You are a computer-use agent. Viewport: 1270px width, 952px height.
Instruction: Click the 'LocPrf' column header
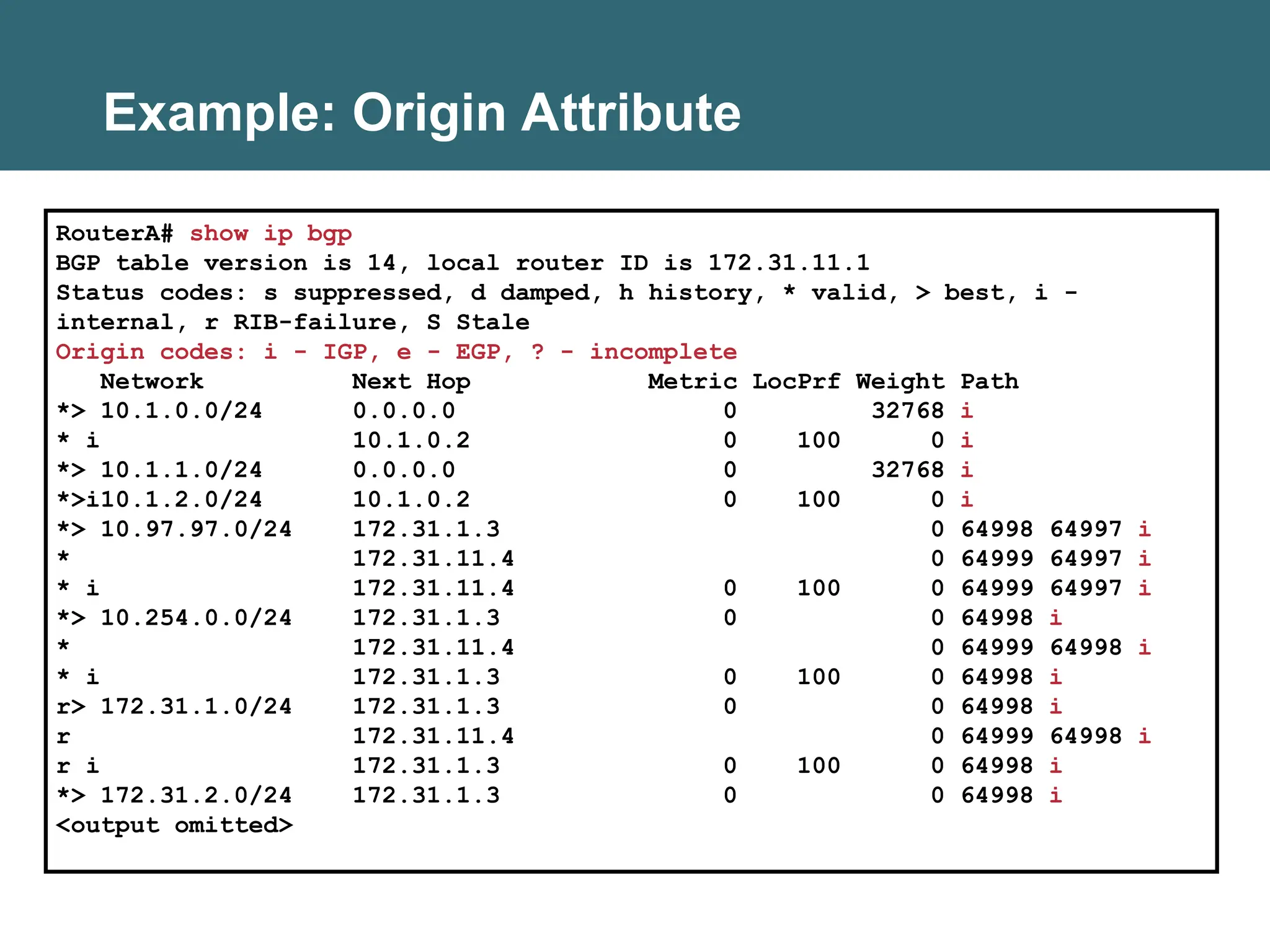tap(796, 382)
